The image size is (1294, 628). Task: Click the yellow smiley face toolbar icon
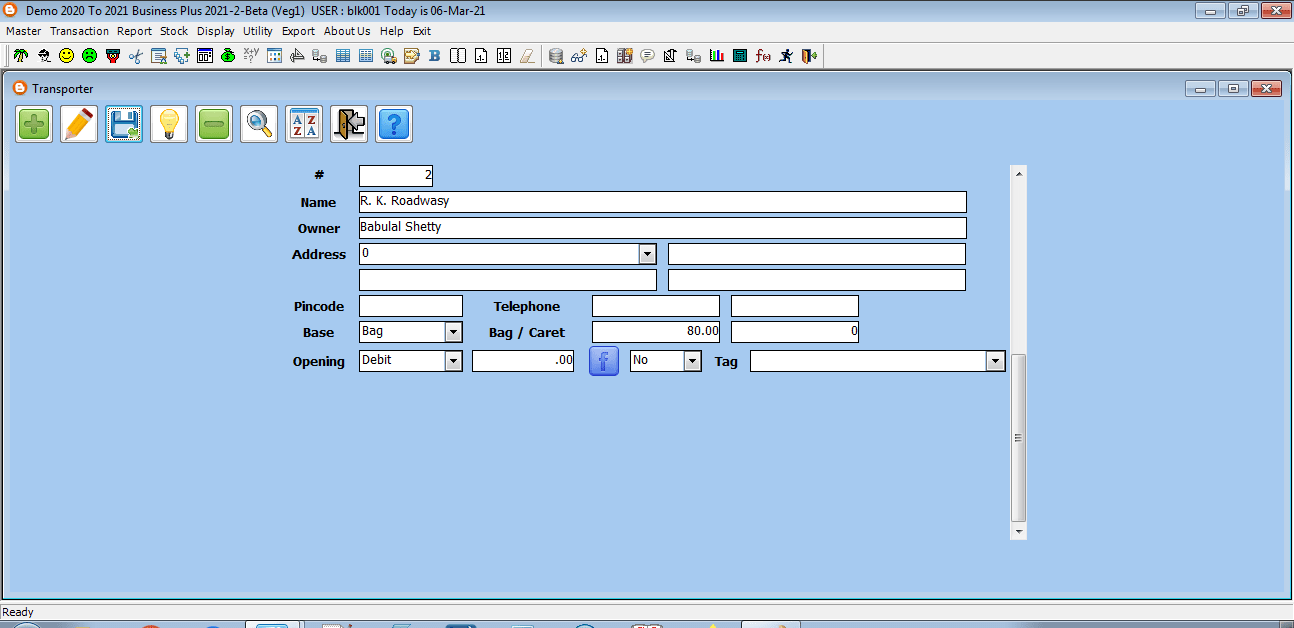click(66, 56)
